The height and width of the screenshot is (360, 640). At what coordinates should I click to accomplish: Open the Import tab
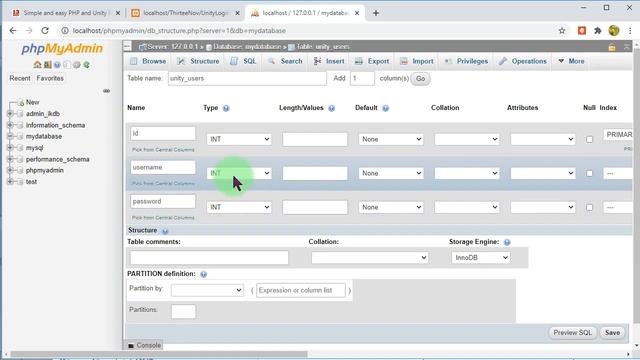click(417, 61)
